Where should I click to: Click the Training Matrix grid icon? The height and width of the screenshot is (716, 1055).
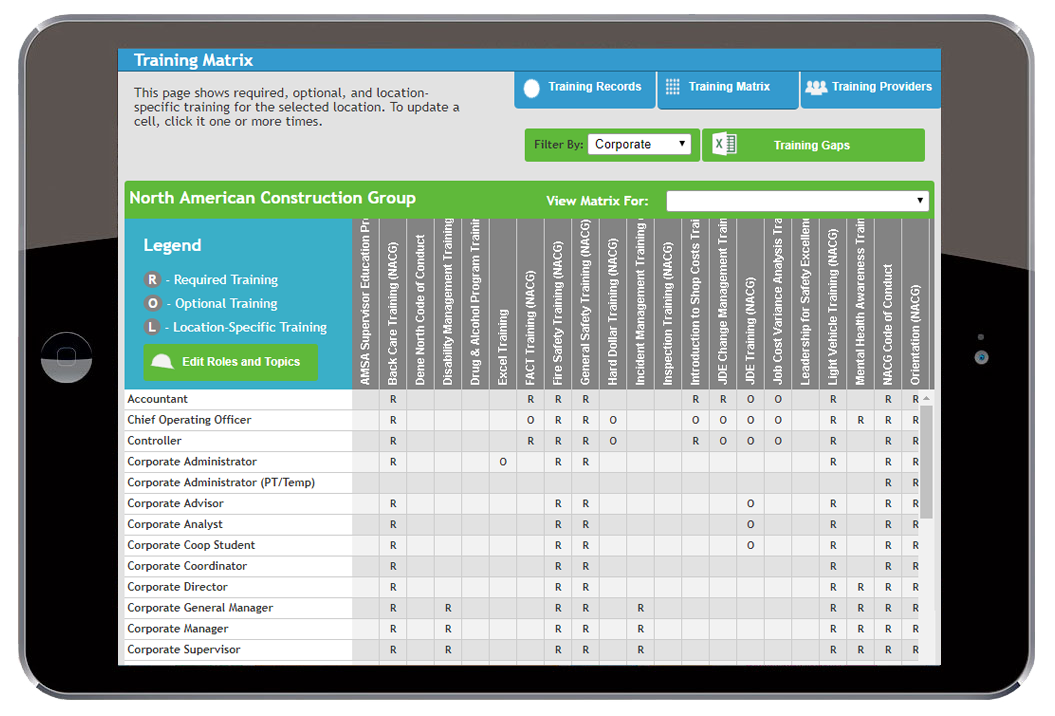[672, 87]
